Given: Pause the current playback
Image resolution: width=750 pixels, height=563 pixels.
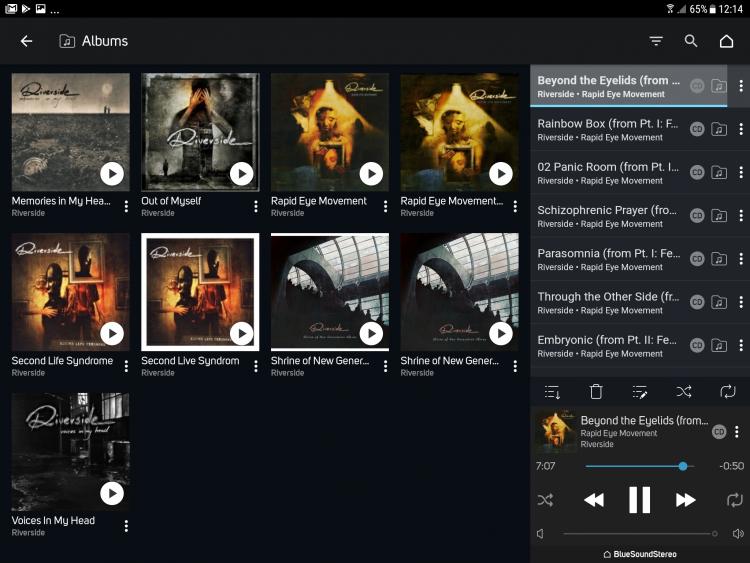Looking at the screenshot, I should coord(640,500).
